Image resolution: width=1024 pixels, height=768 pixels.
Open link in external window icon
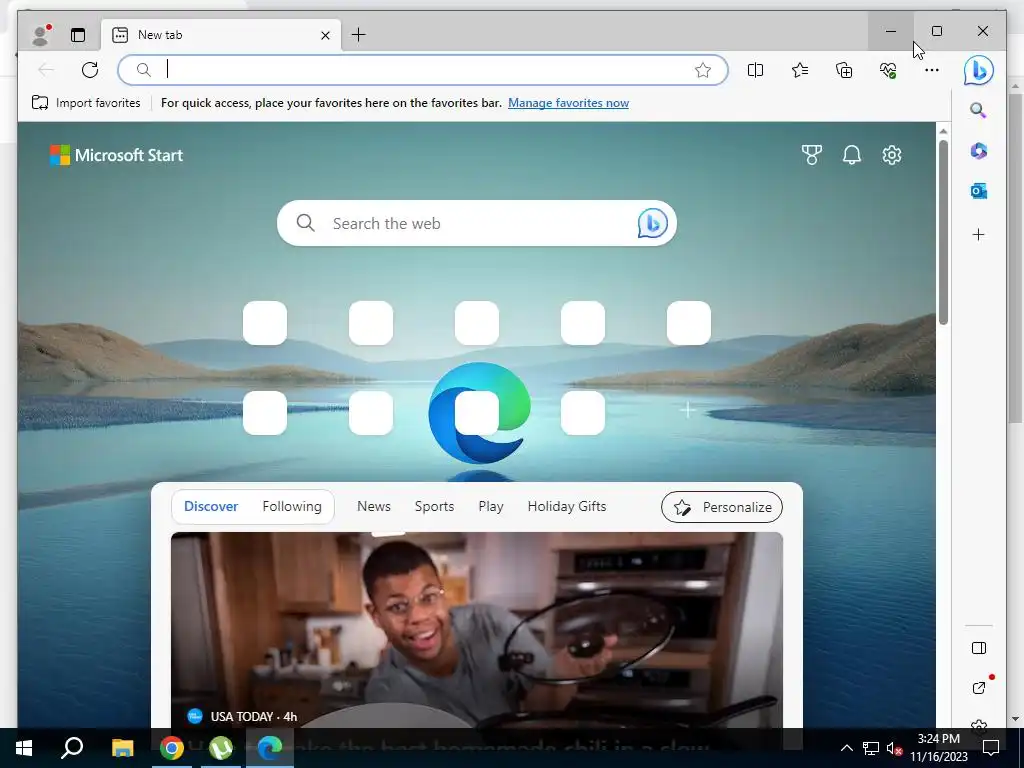[x=978, y=688]
